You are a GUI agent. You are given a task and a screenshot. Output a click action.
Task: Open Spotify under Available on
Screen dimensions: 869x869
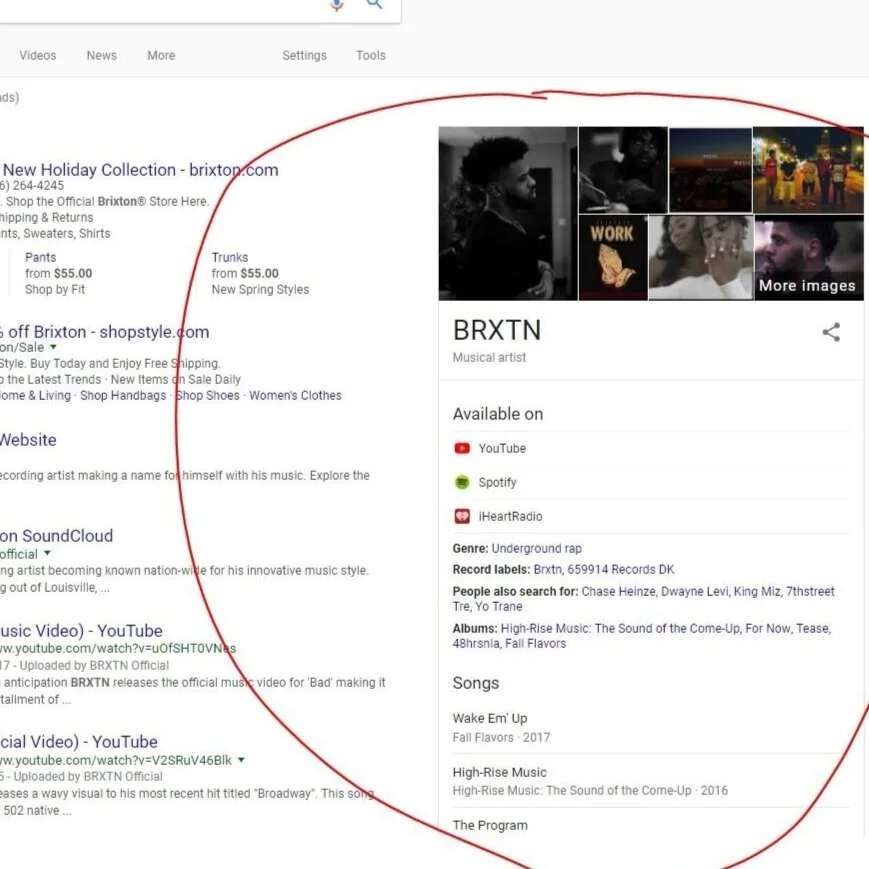[497, 482]
